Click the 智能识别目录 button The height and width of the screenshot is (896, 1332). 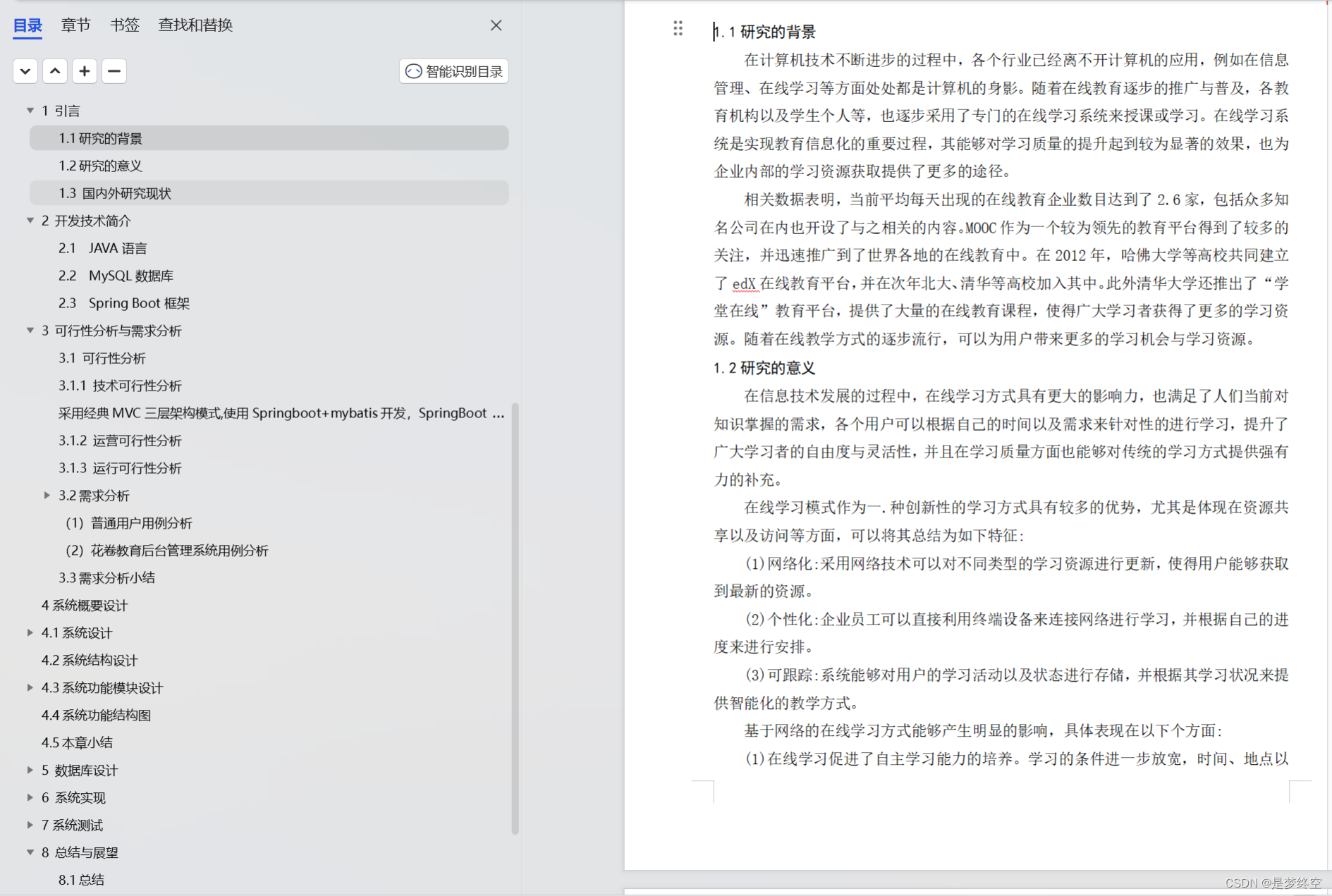pos(454,71)
